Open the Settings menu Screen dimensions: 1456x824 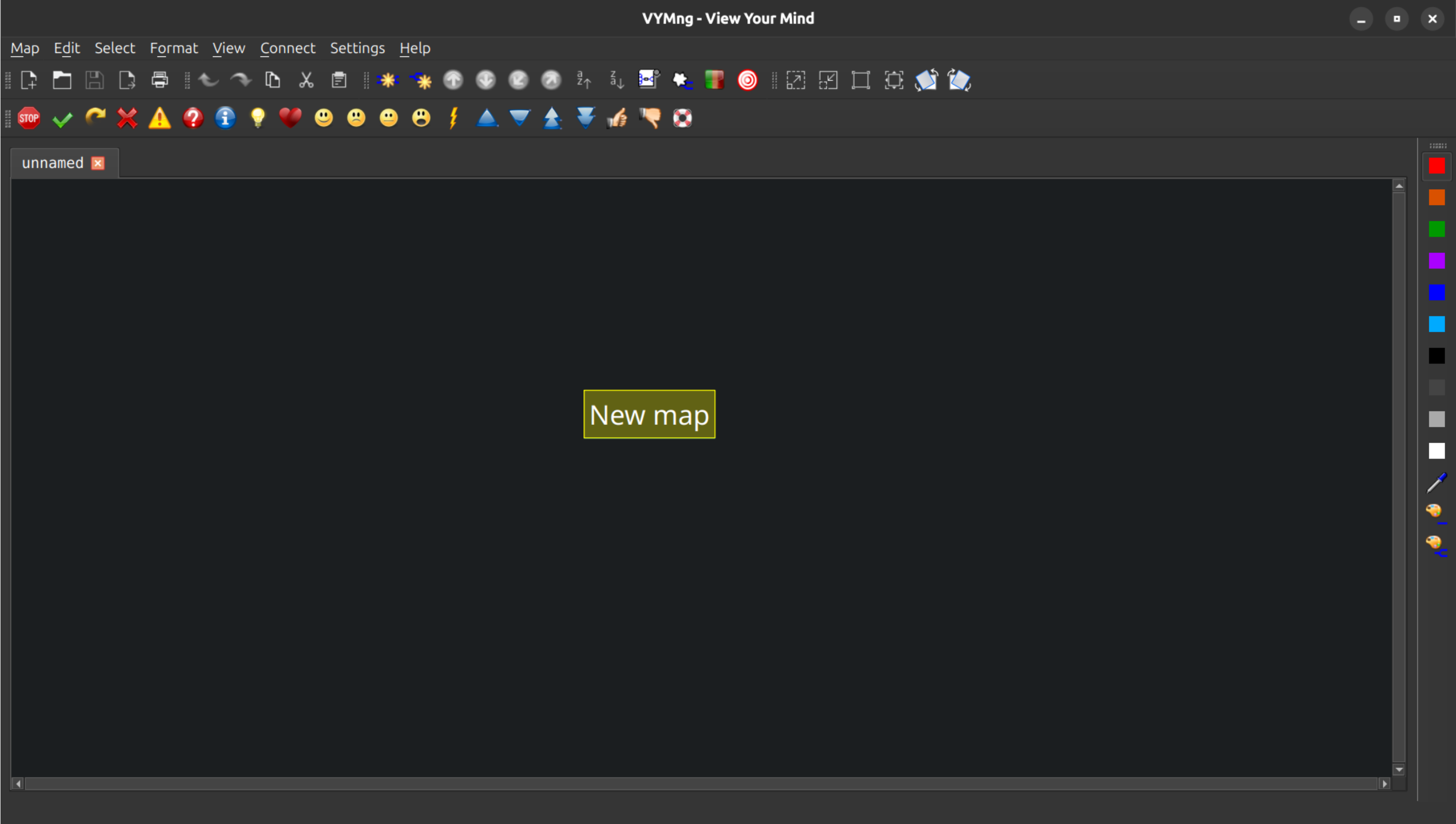[x=357, y=48]
